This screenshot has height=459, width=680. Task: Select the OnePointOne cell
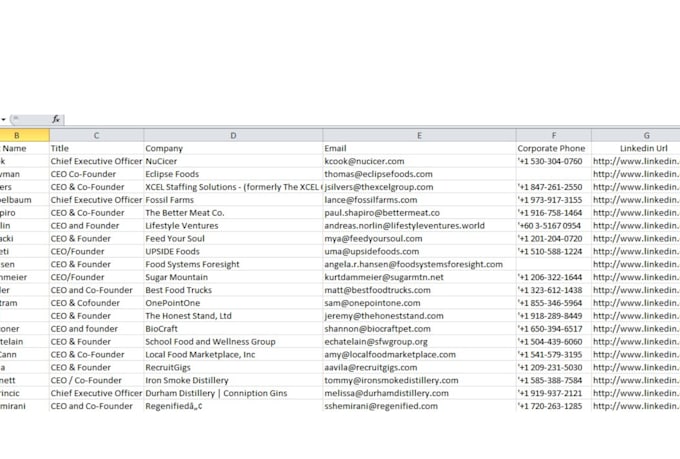point(233,303)
